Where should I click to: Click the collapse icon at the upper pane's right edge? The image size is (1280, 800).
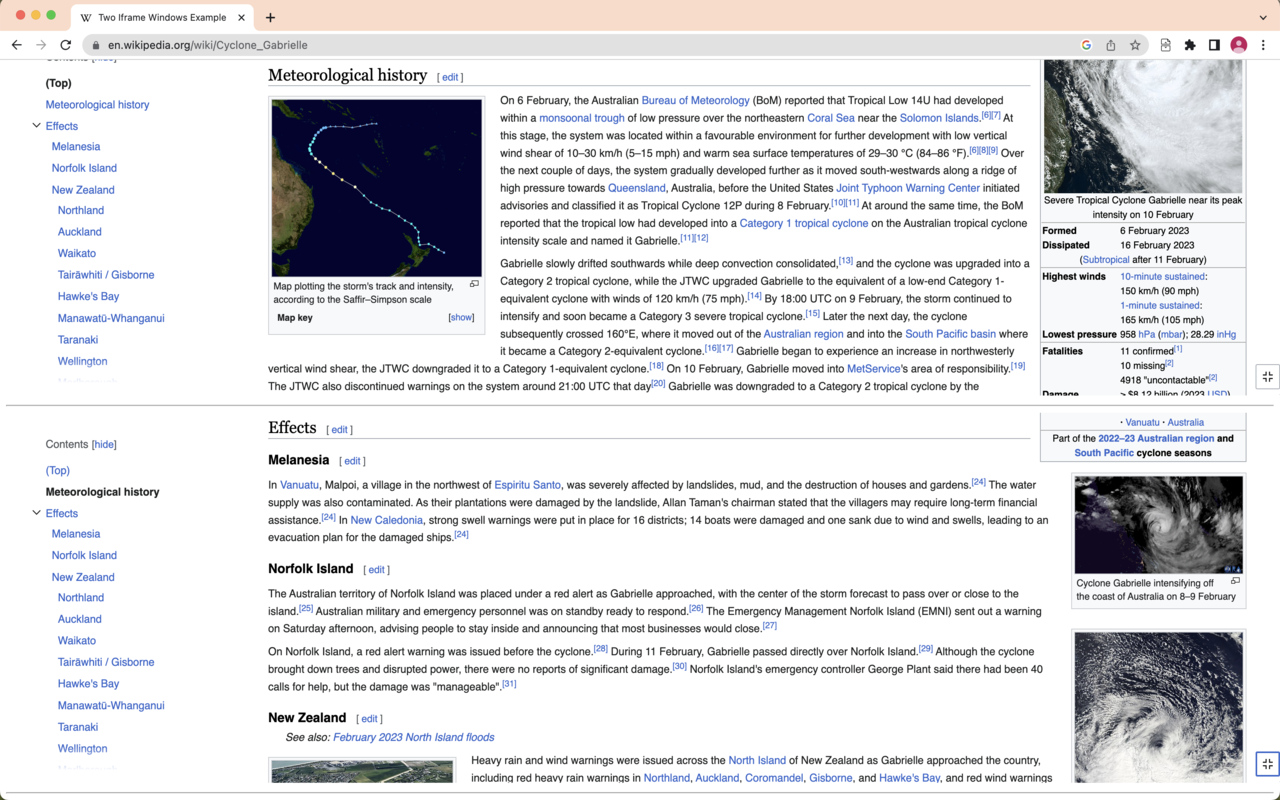[1267, 377]
